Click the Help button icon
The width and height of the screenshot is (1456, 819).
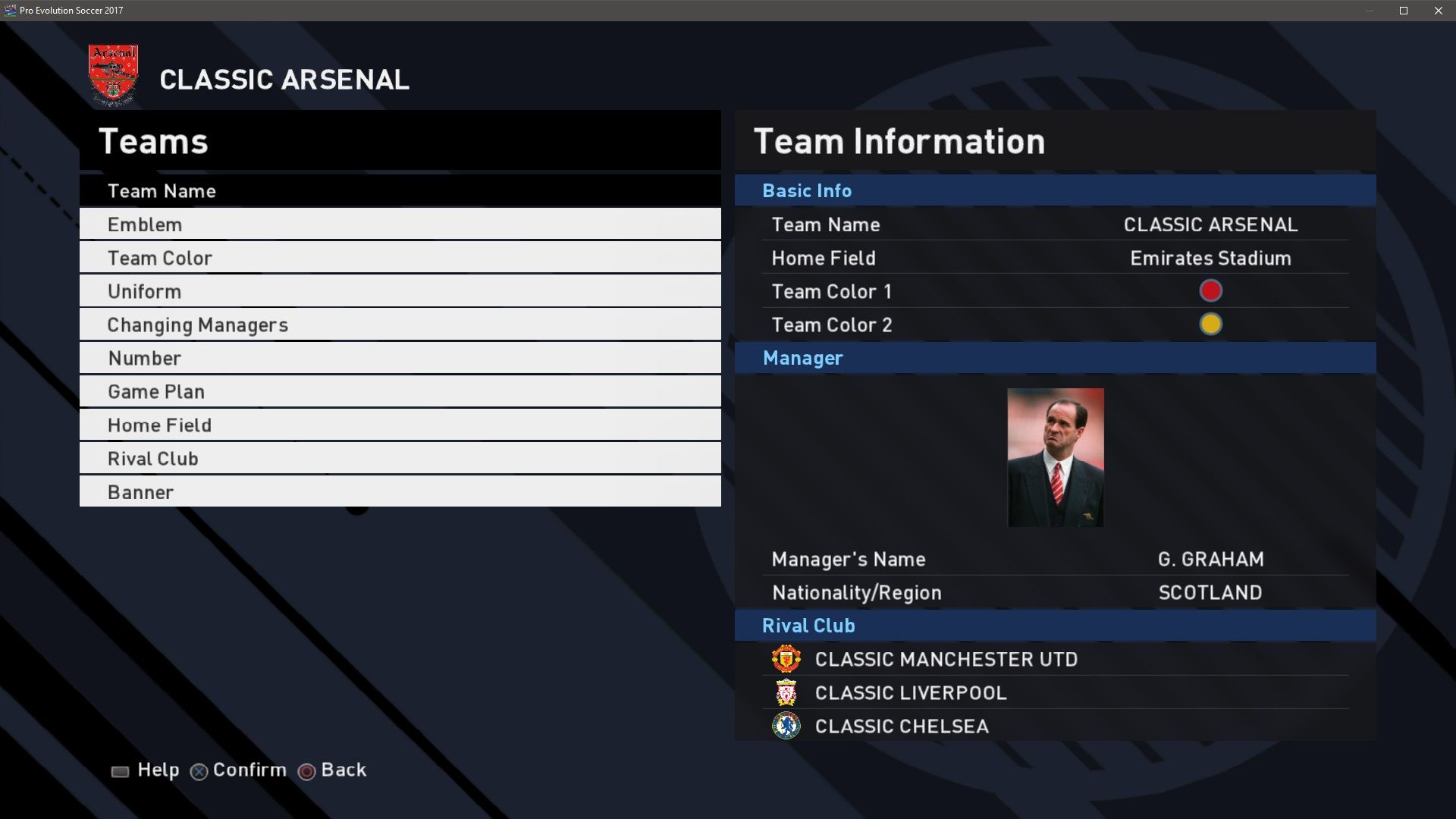(x=120, y=771)
